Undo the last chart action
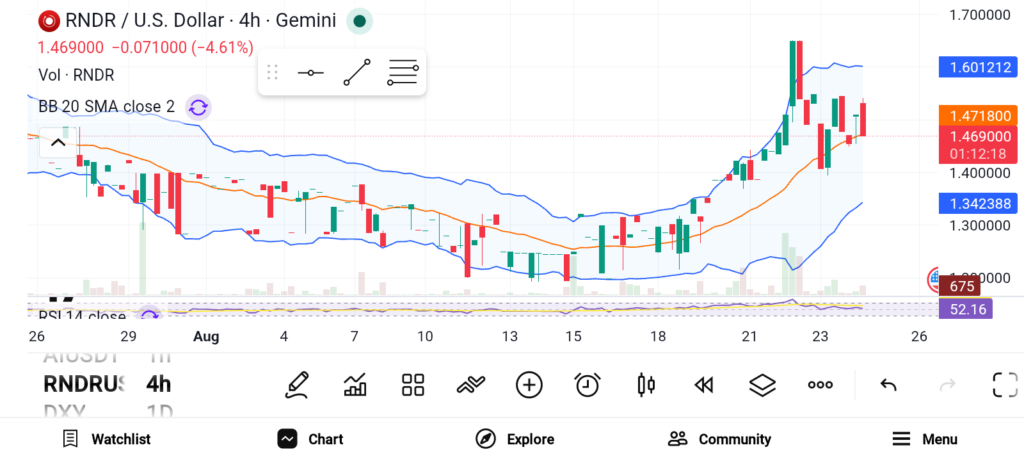Image resolution: width=1024 pixels, height=461 pixels. click(888, 385)
